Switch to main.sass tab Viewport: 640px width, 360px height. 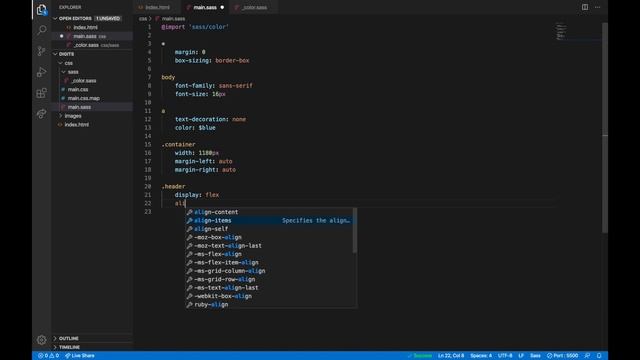[205, 7]
